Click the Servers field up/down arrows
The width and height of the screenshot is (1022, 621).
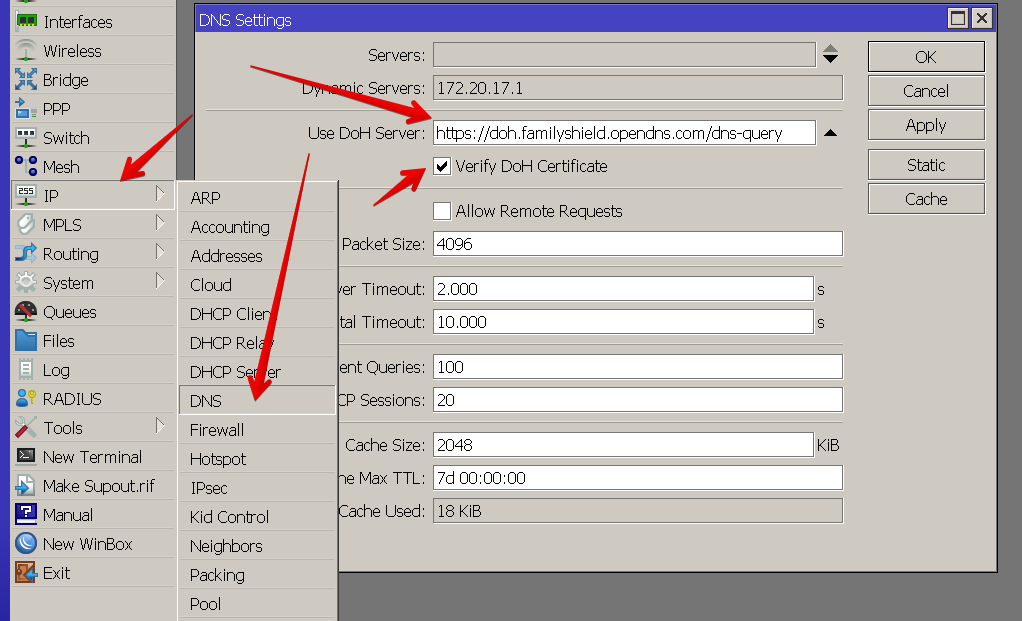coord(830,54)
